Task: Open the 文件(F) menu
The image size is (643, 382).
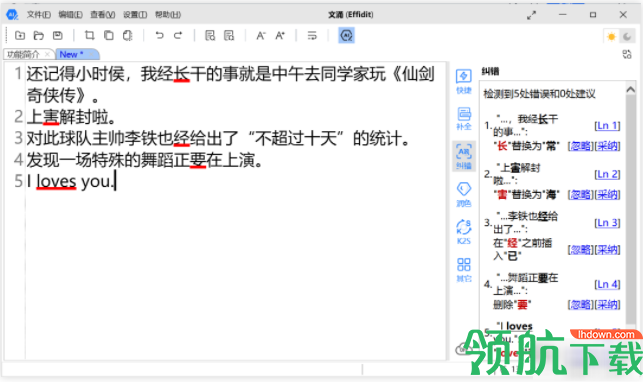Action: (39, 15)
